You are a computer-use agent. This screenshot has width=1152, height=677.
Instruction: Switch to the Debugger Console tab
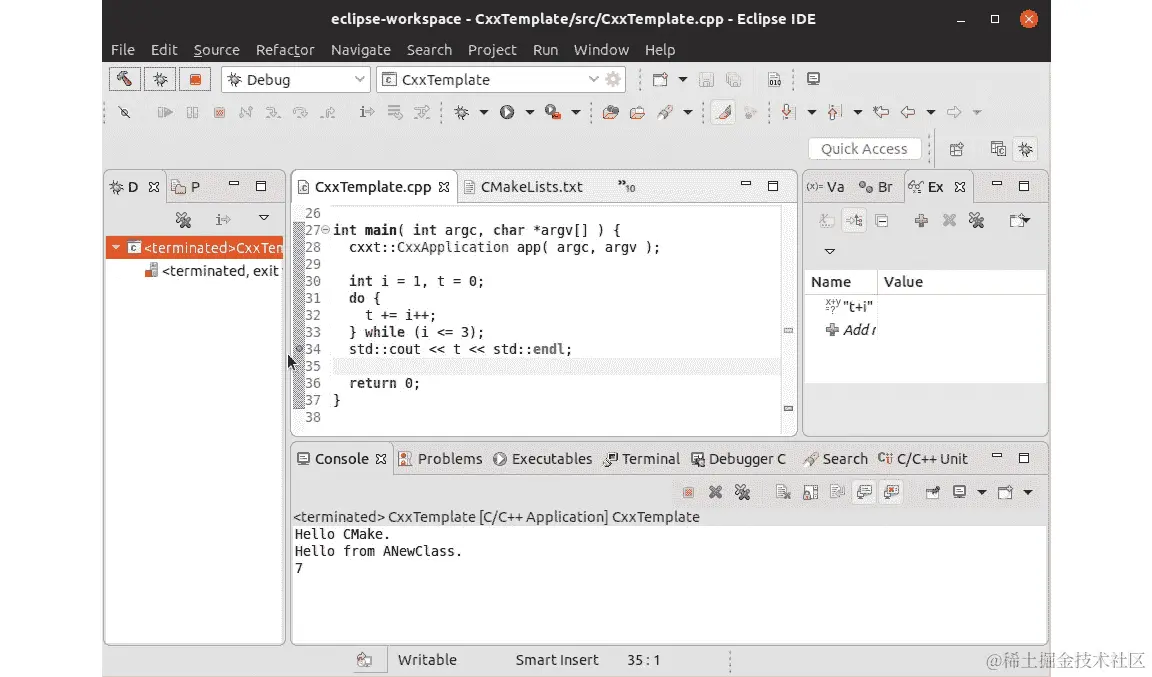tap(738, 459)
